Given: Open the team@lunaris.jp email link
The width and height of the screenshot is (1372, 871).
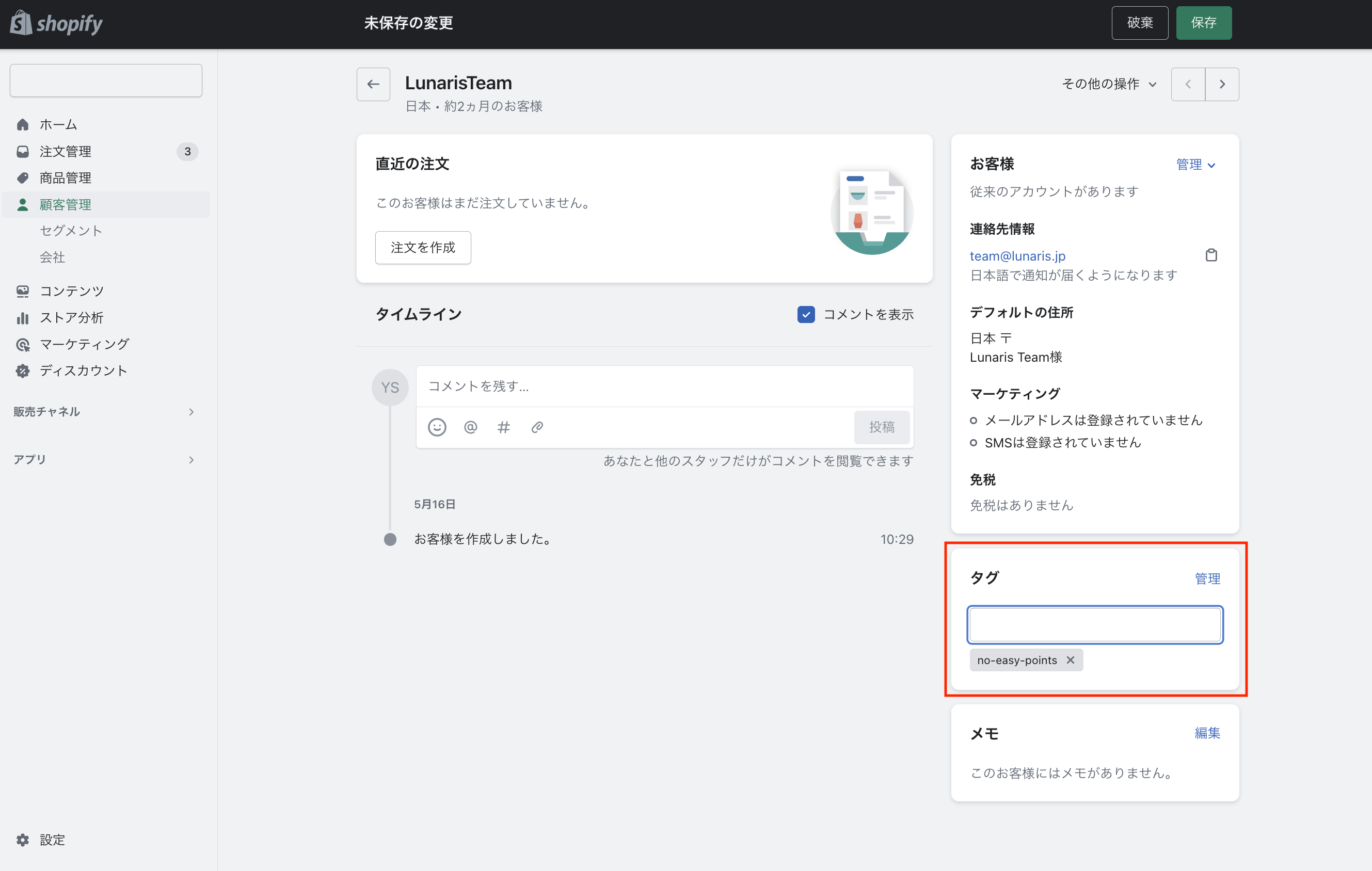Looking at the screenshot, I should 1017,256.
